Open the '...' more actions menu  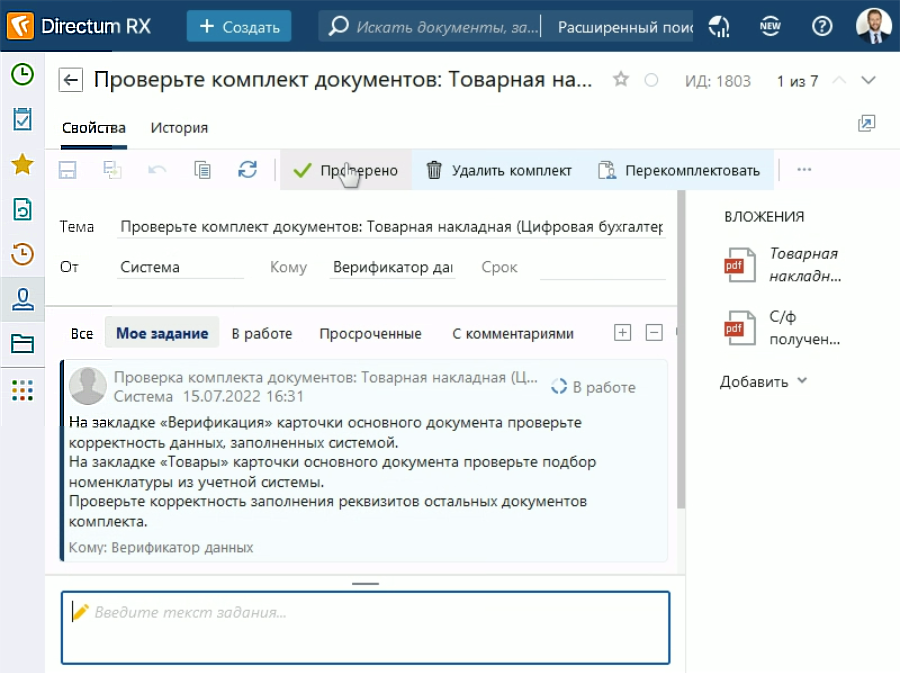pyautogui.click(x=803, y=170)
